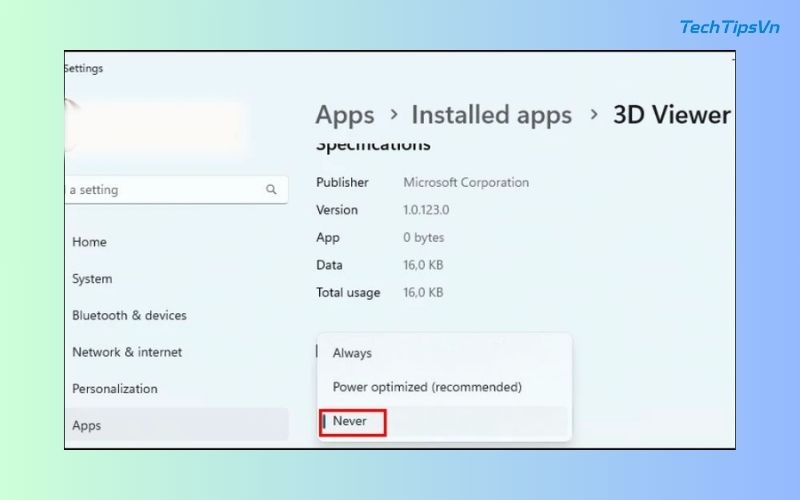Viewport: 800px width, 500px height.
Task: Select Apps in the sidebar
Action: point(177,424)
